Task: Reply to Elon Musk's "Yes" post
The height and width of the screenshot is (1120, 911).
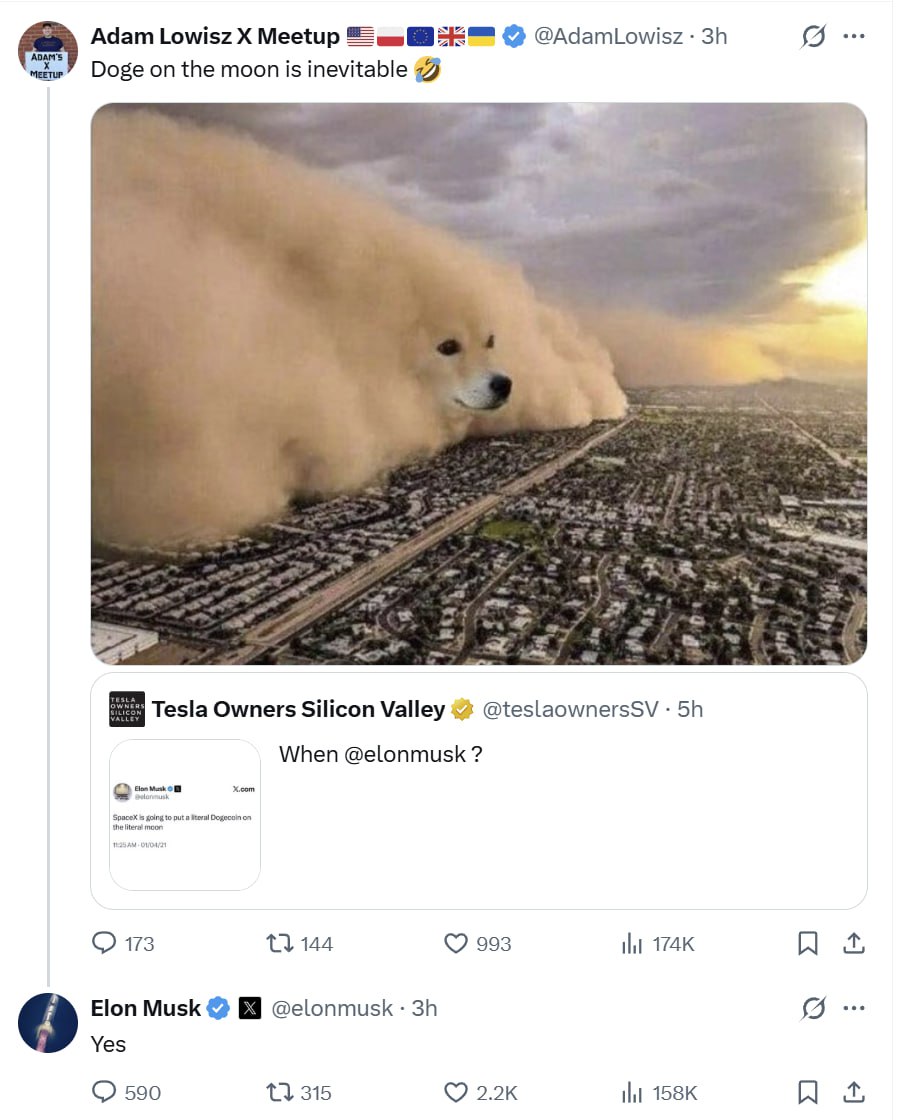Action: coord(105,1092)
